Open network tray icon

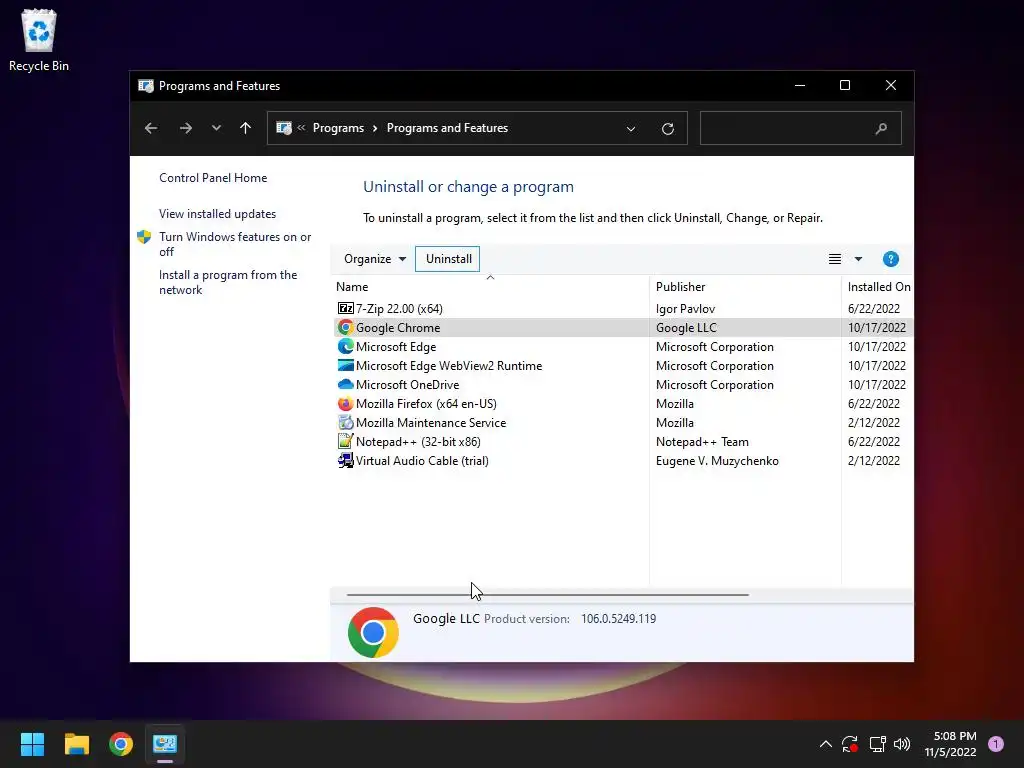click(877, 744)
